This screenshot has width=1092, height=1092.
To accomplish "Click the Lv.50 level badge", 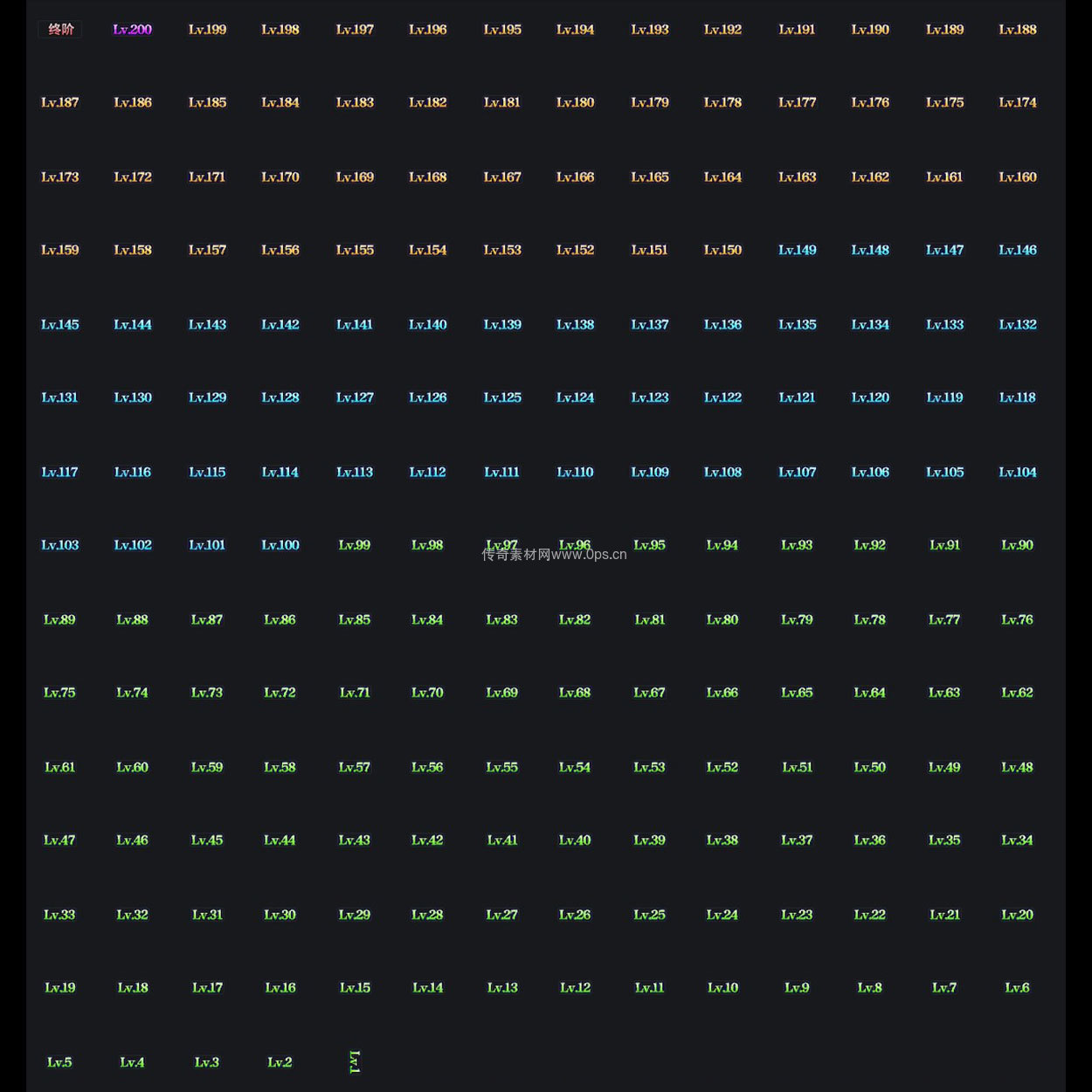I will 870,767.
